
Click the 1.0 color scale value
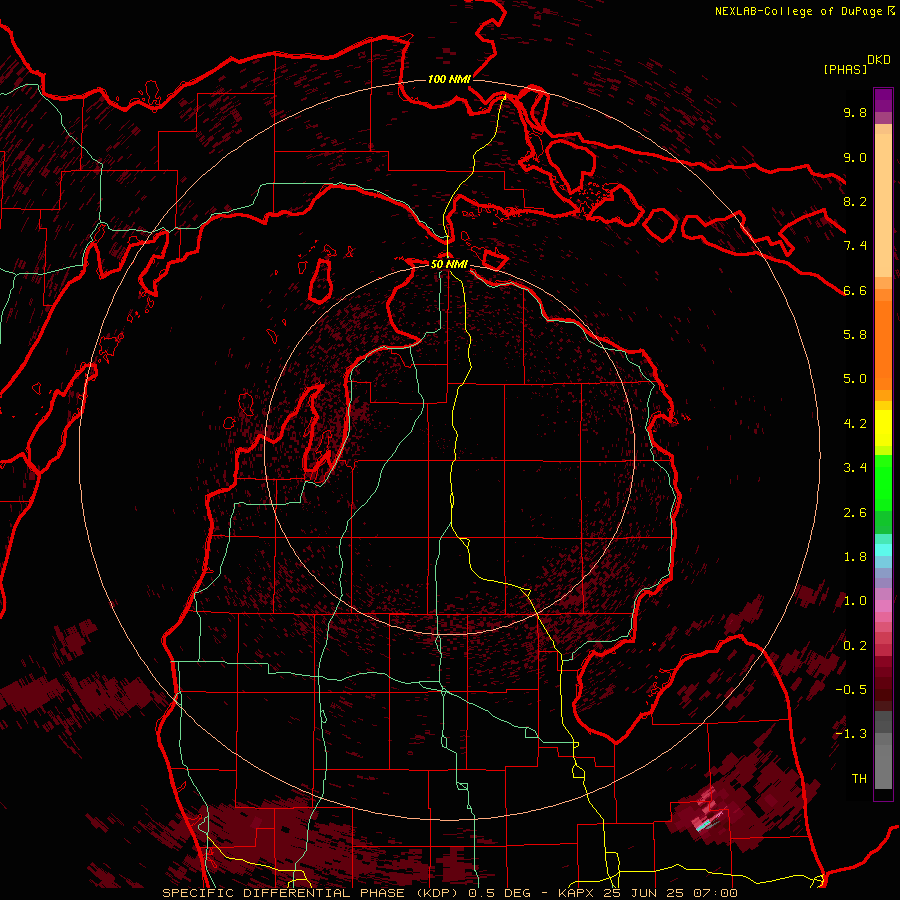(x=855, y=601)
